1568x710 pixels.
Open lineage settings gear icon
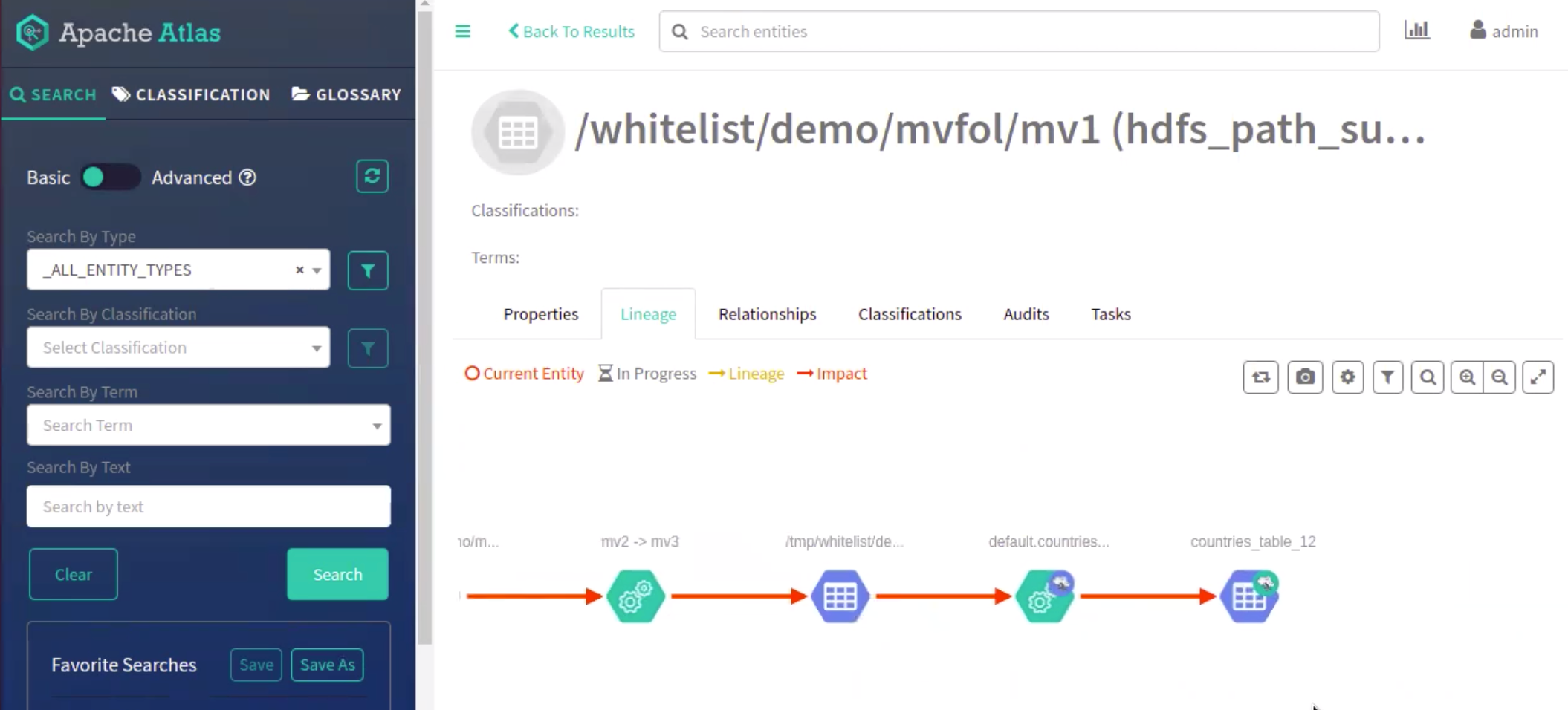tap(1347, 377)
